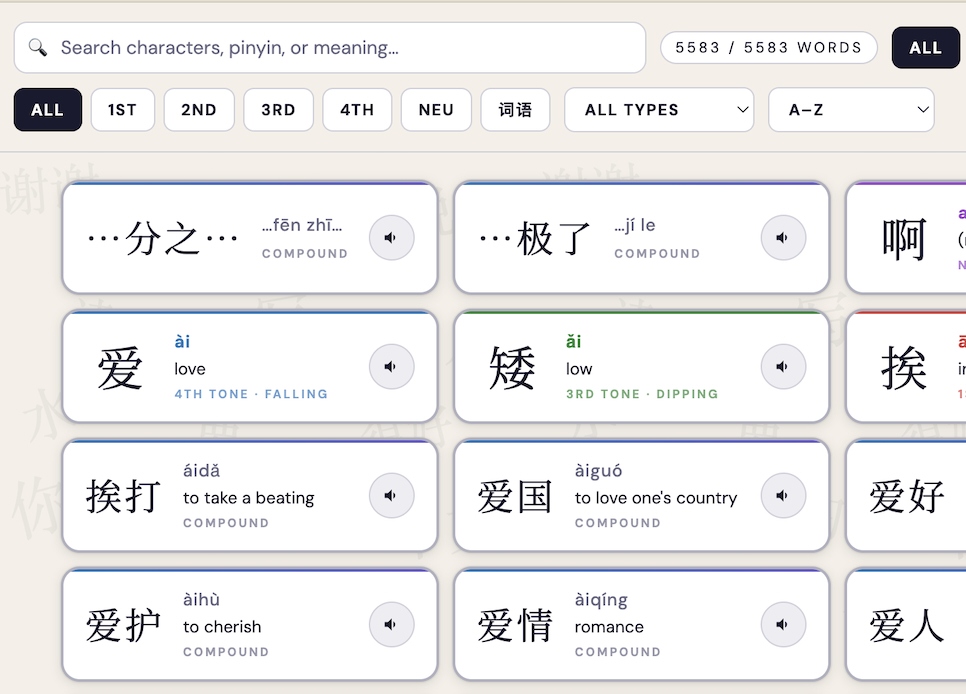Open the 爱情 romance card
The height and width of the screenshot is (694, 966).
642,624
